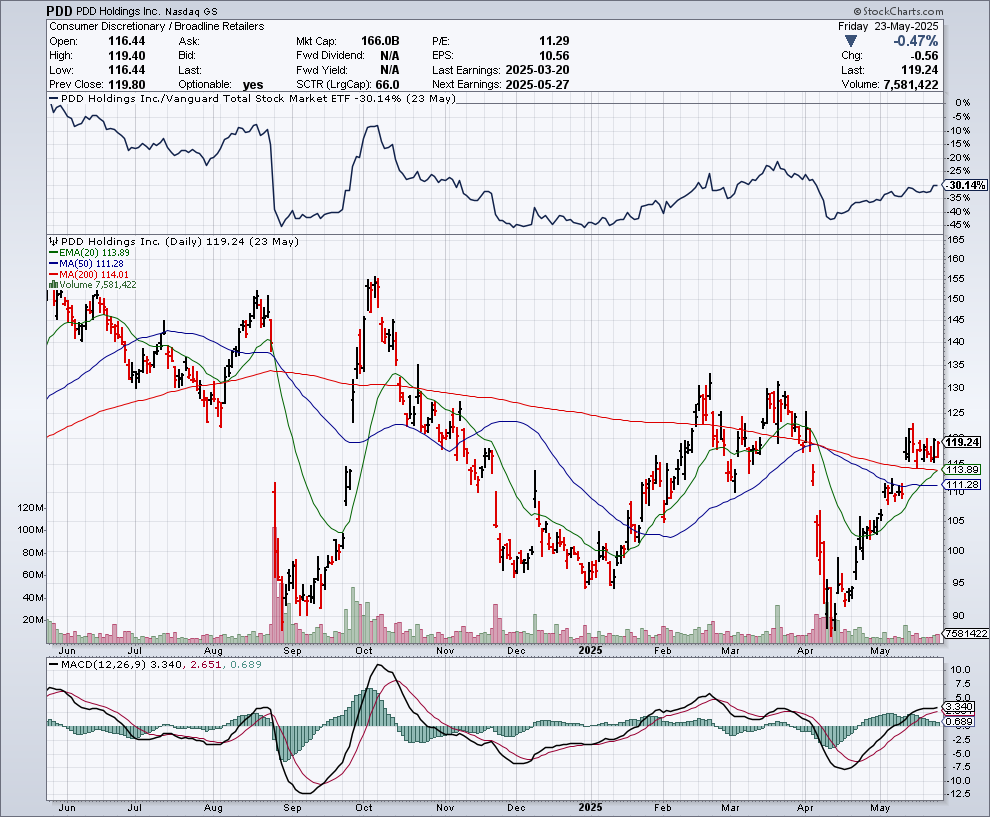
Task: Click the 120M label on the volume scale
Action: coord(32,508)
